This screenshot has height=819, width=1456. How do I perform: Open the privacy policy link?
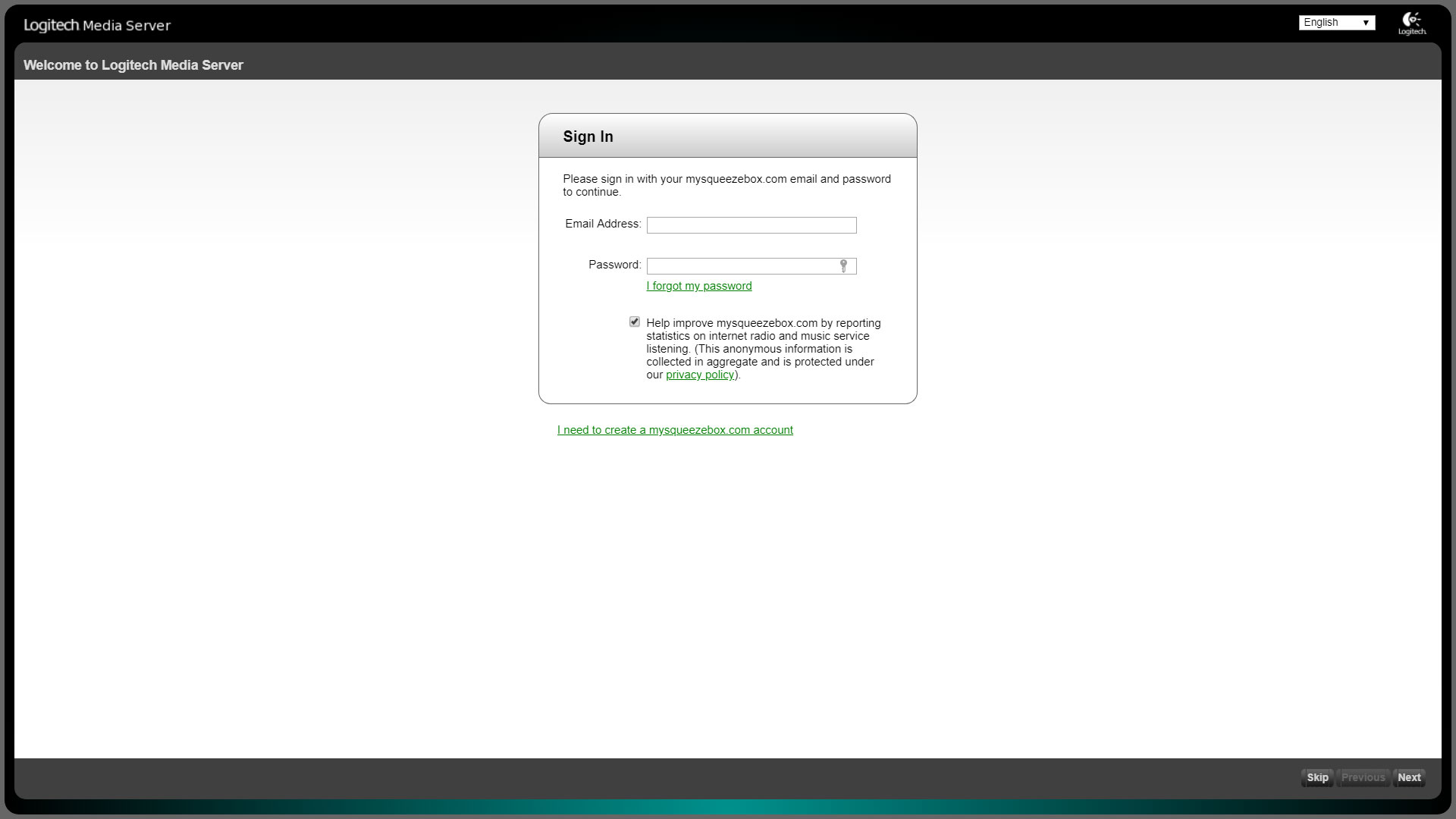[x=700, y=375]
